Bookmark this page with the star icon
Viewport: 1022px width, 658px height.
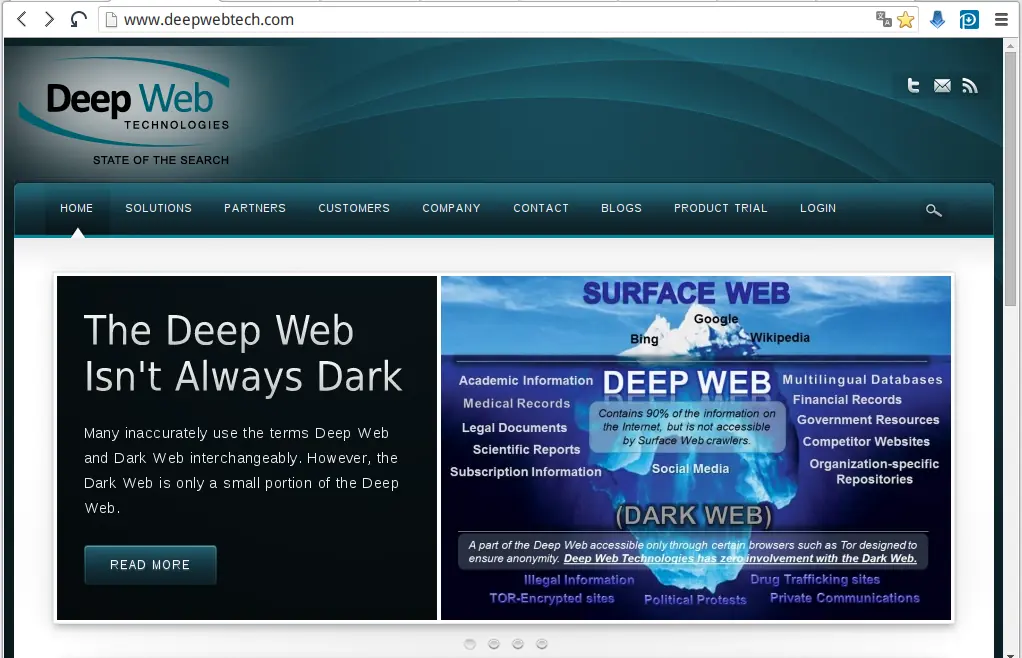(x=905, y=20)
